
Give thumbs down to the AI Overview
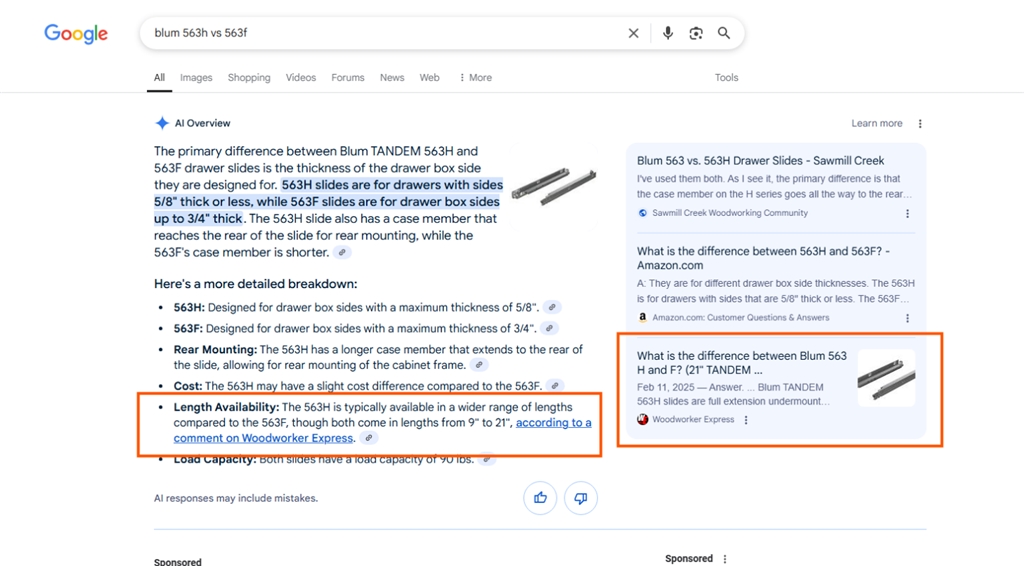coord(581,498)
